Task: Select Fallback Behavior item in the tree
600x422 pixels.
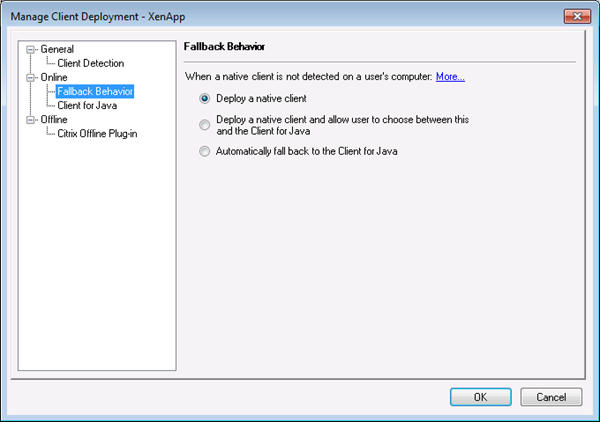Action: tap(95, 91)
